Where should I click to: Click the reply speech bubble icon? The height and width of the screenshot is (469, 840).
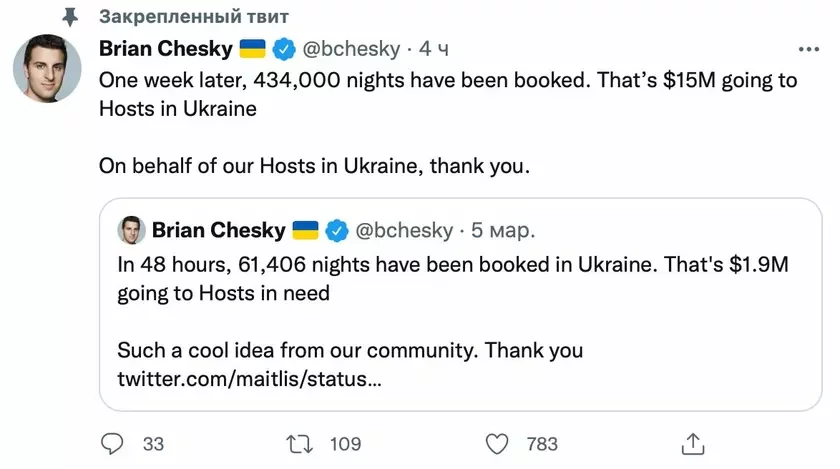[115, 442]
